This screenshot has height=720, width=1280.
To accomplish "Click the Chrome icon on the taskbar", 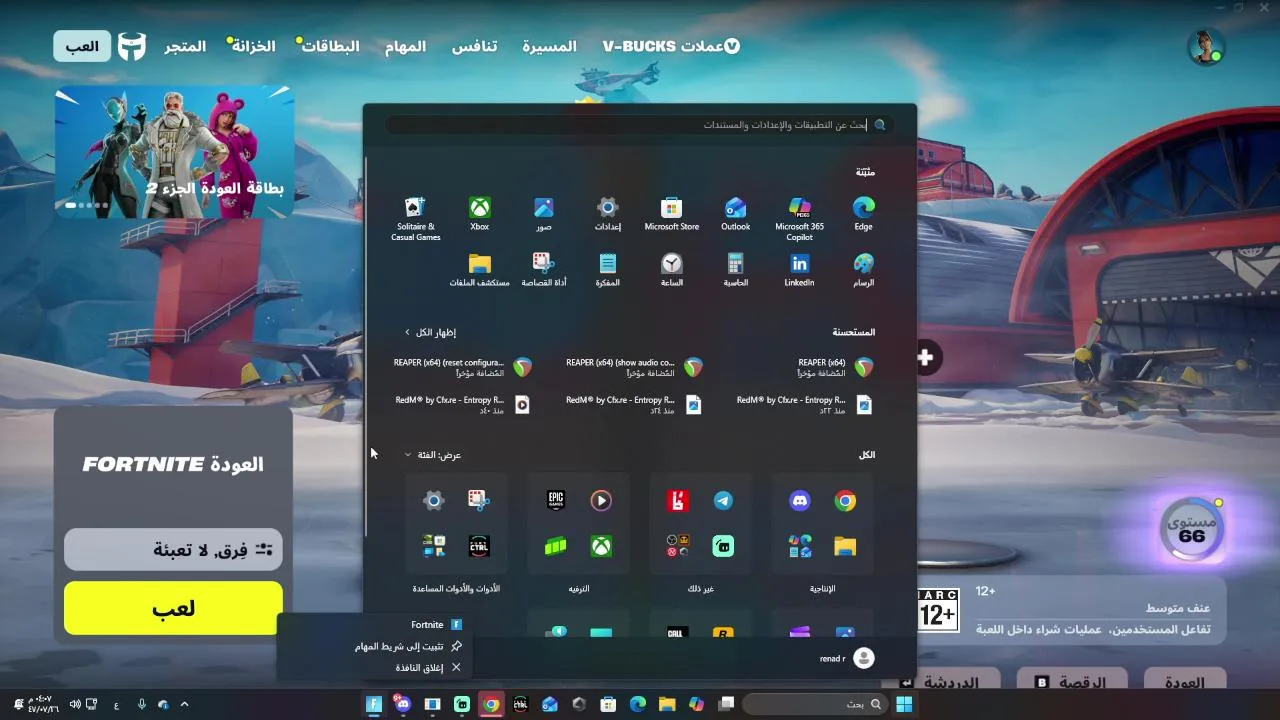I will pyautogui.click(x=491, y=704).
